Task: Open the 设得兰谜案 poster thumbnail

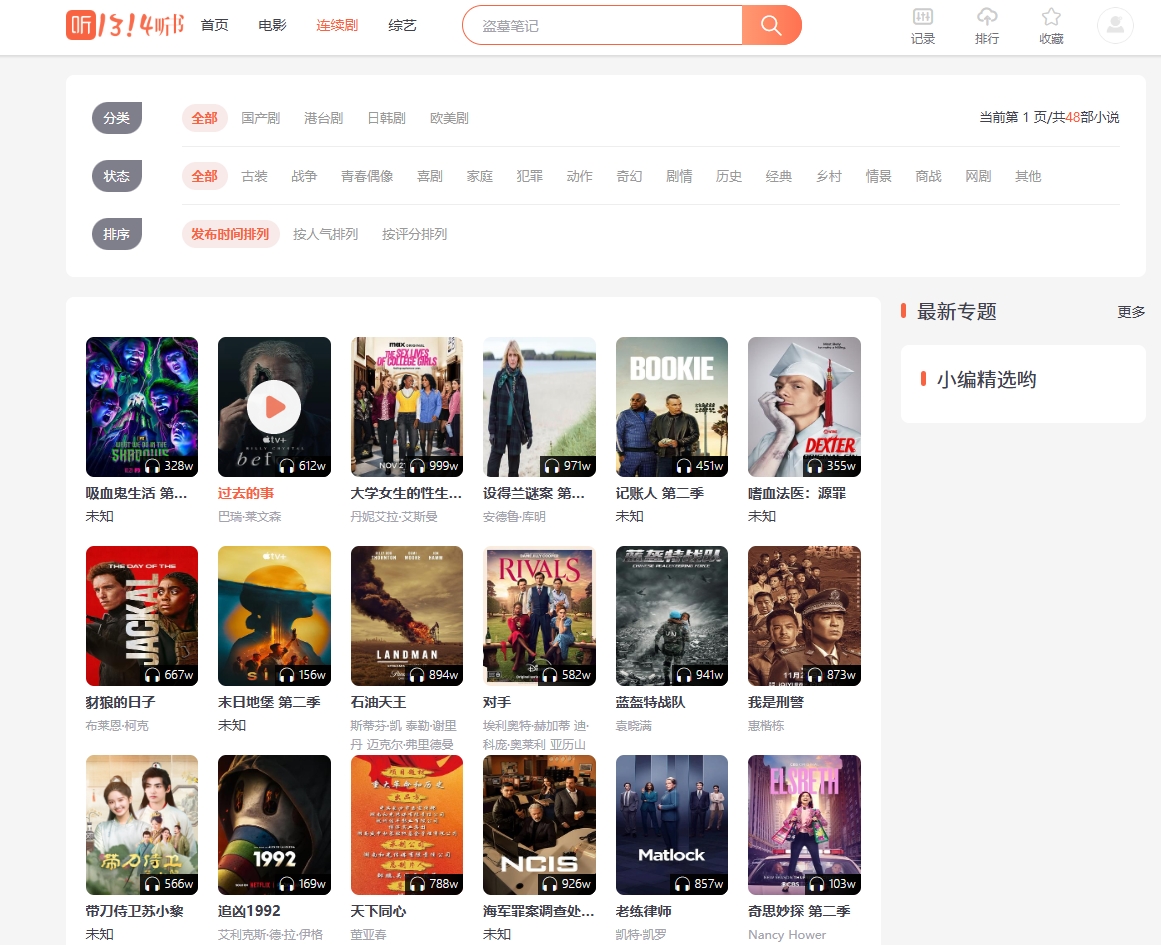Action: 539,407
